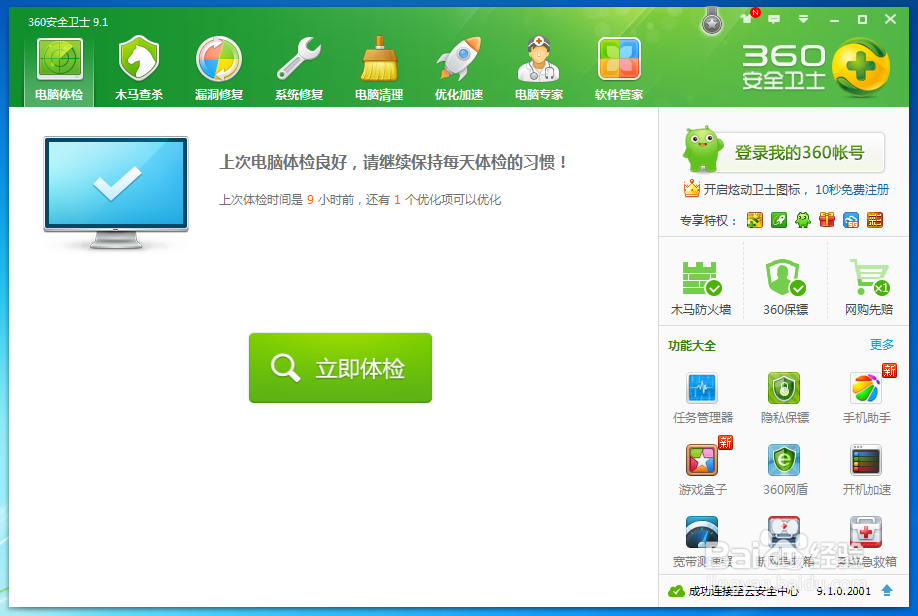This screenshot has height=616, width=918.
Task: Click first 专享特权 privilege icon
Action: 755,220
